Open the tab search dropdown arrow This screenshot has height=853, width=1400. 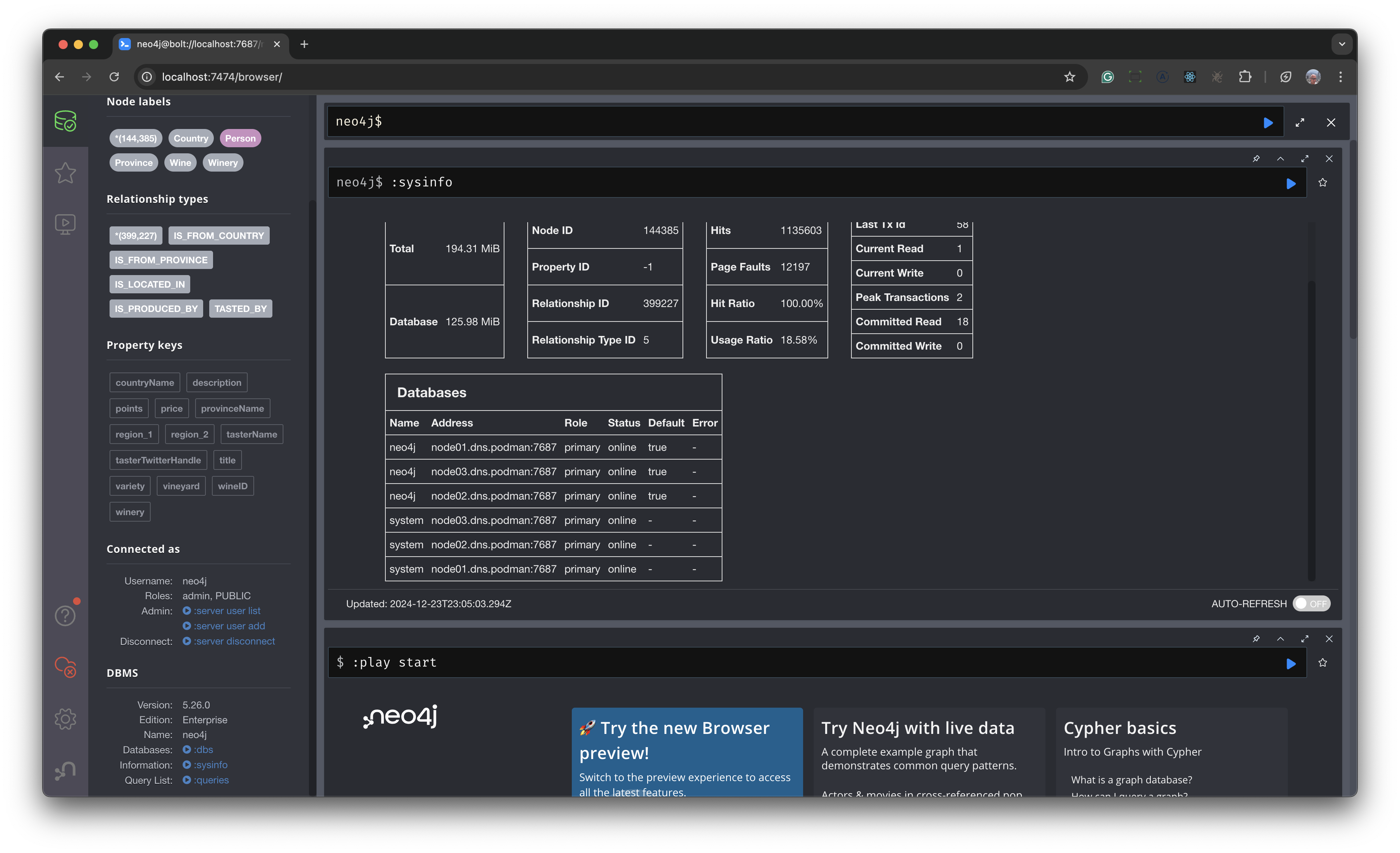1341,44
